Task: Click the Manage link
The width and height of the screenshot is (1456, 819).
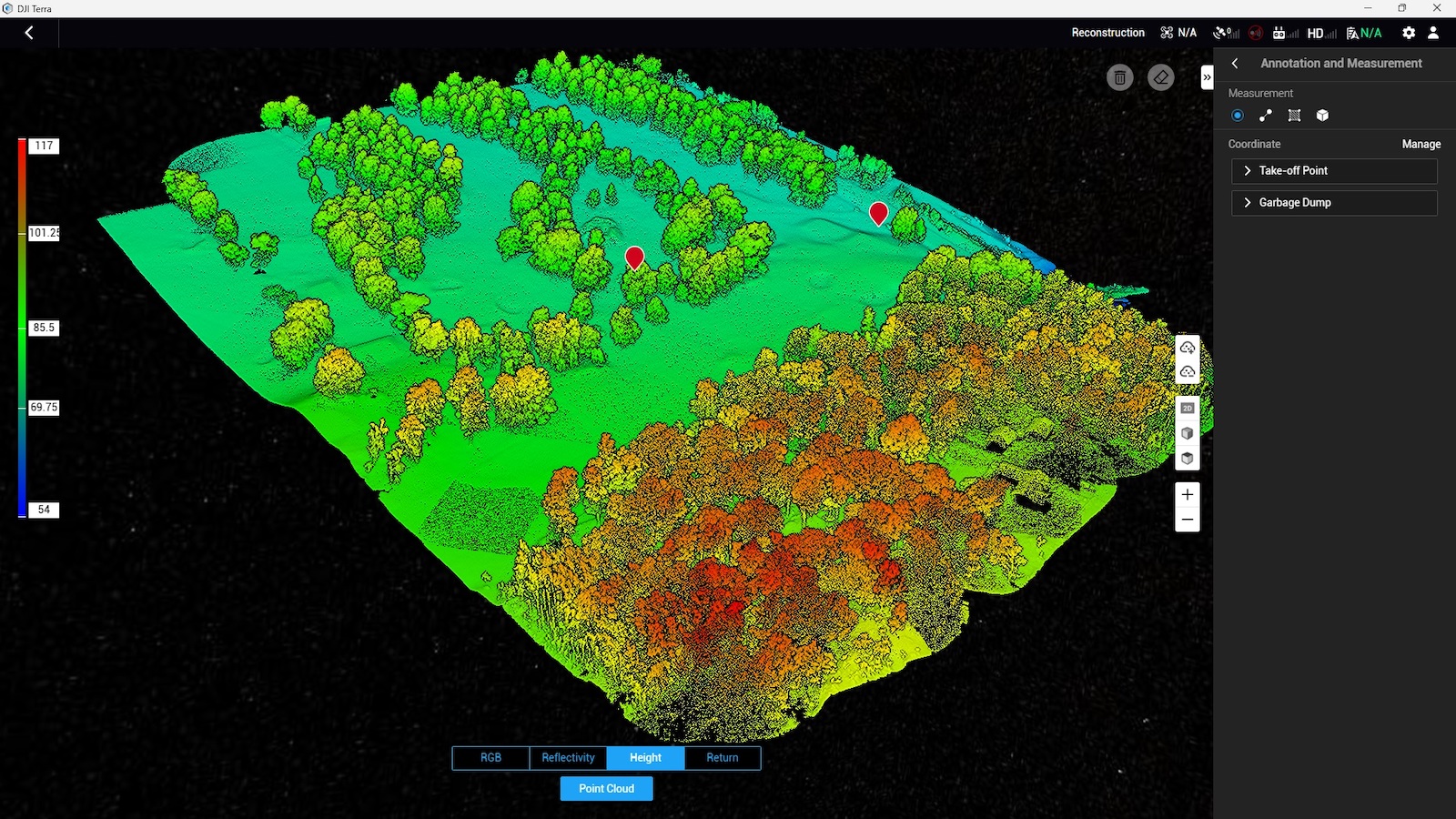Action: [x=1421, y=144]
